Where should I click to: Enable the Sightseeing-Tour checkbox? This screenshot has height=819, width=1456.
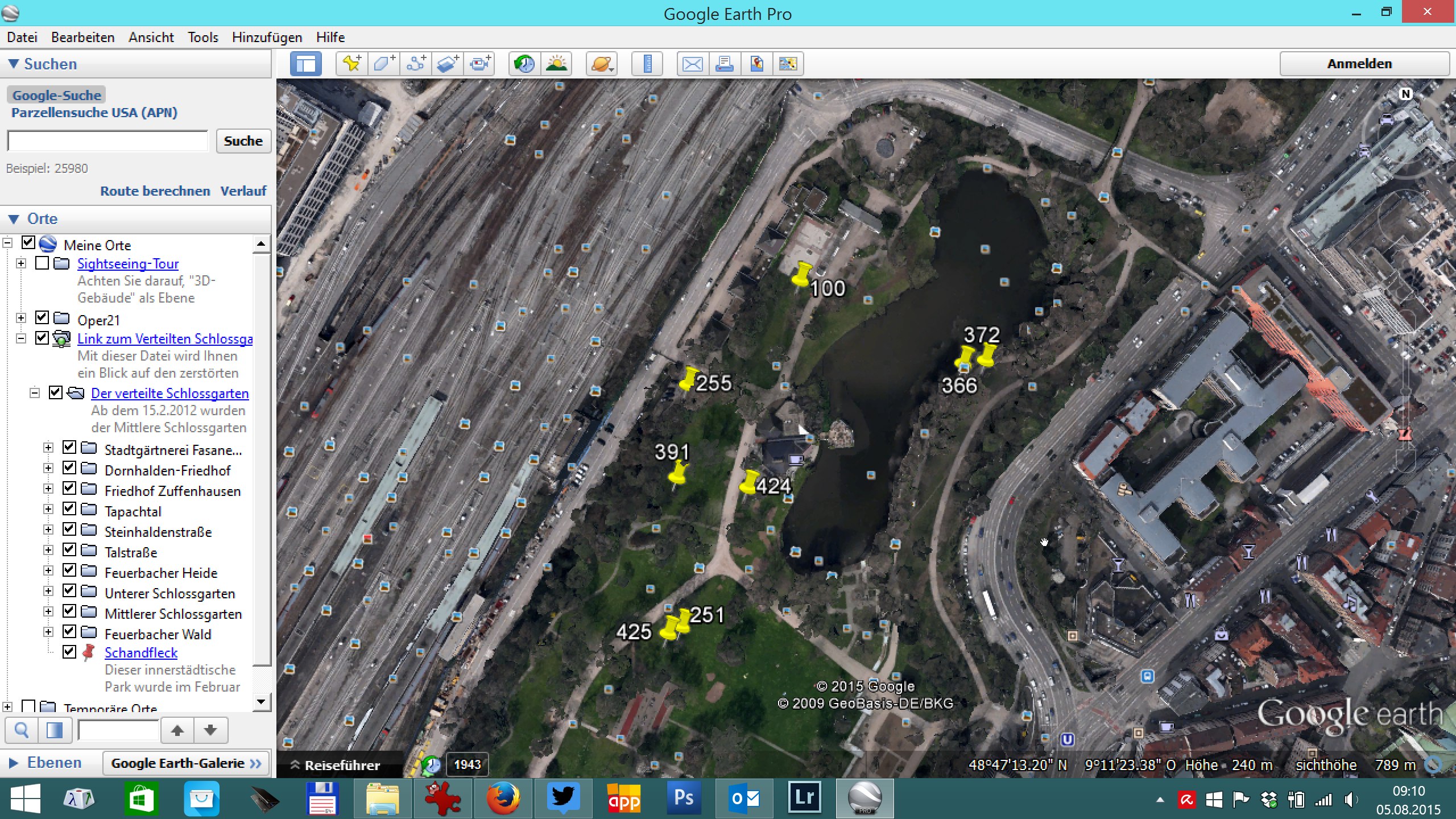click(x=42, y=263)
